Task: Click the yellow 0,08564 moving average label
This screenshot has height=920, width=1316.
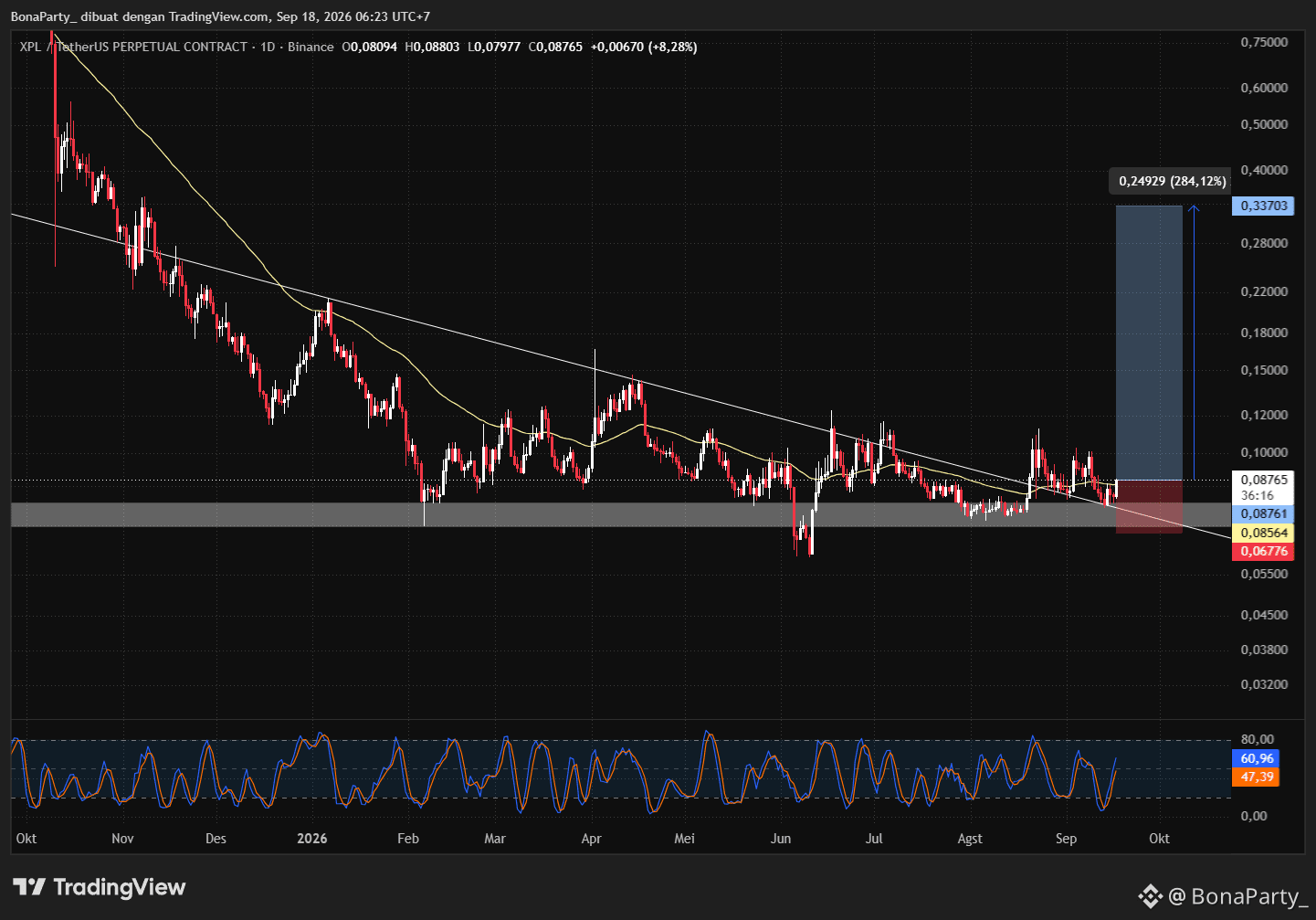Action: coord(1263,533)
